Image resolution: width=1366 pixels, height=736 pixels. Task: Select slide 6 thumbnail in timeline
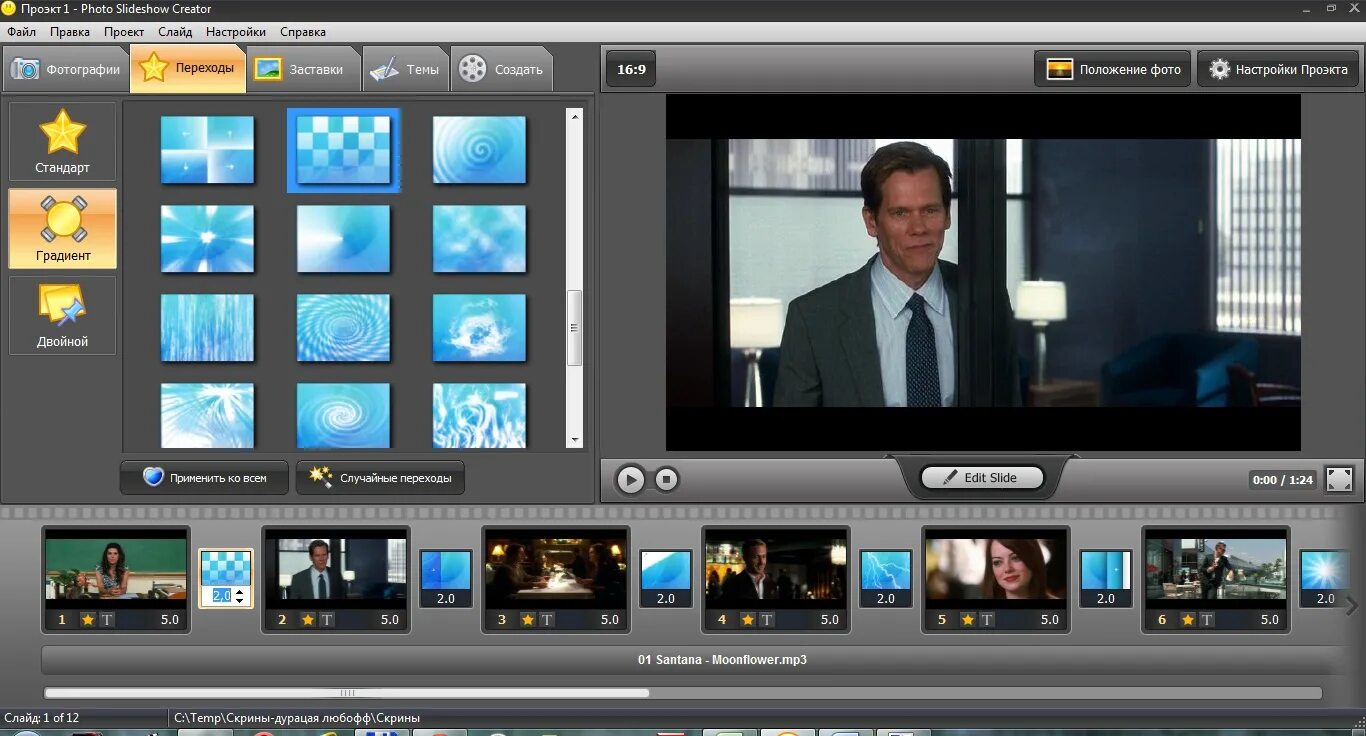[1216, 569]
